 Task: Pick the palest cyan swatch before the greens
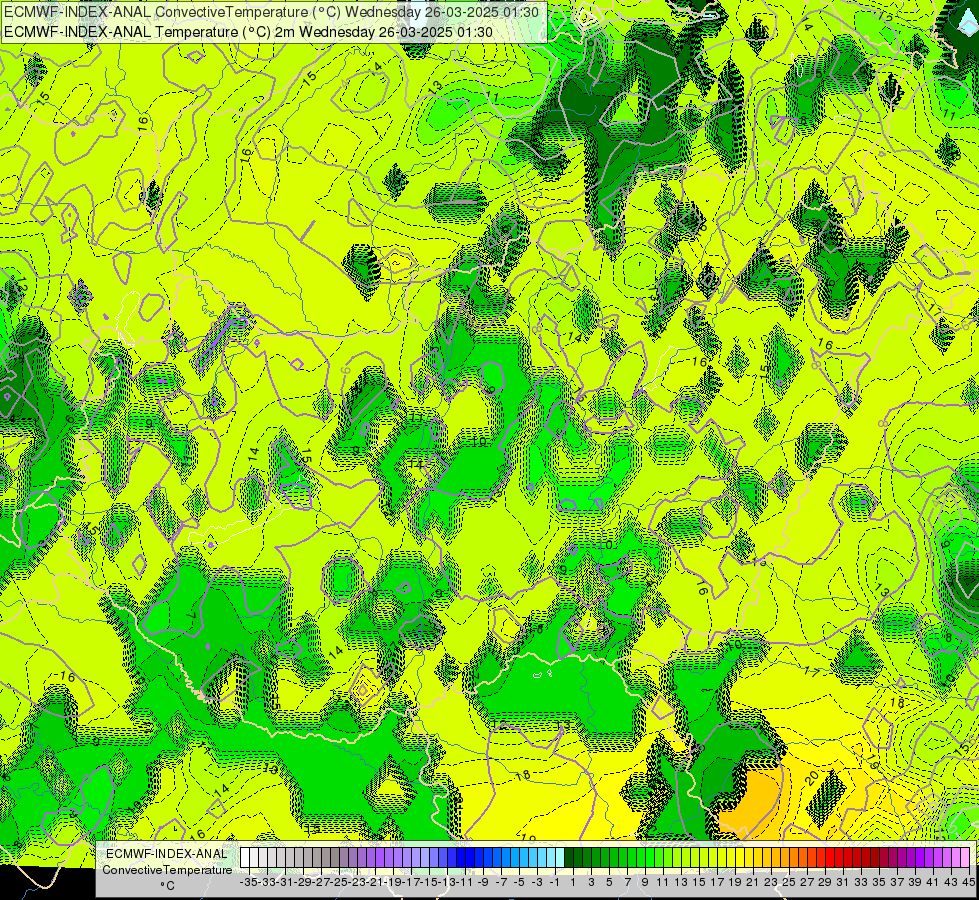[x=560, y=857]
